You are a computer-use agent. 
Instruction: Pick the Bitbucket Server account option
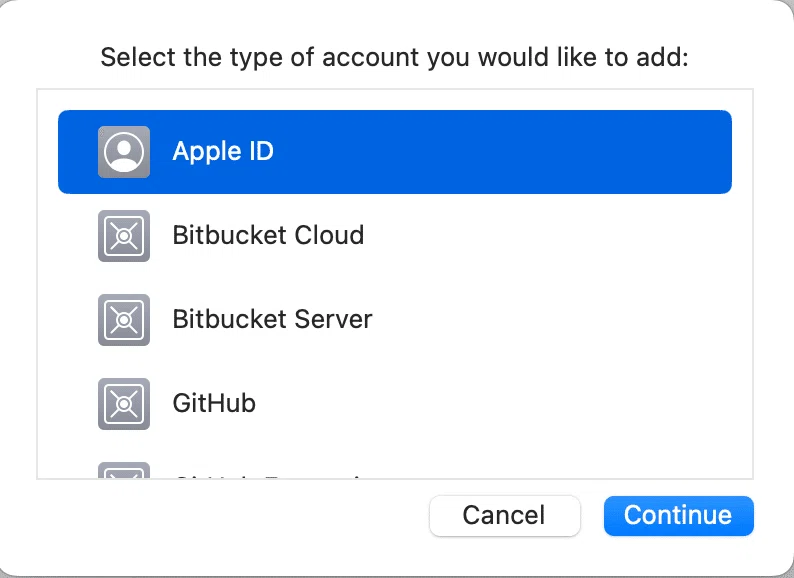pos(395,320)
